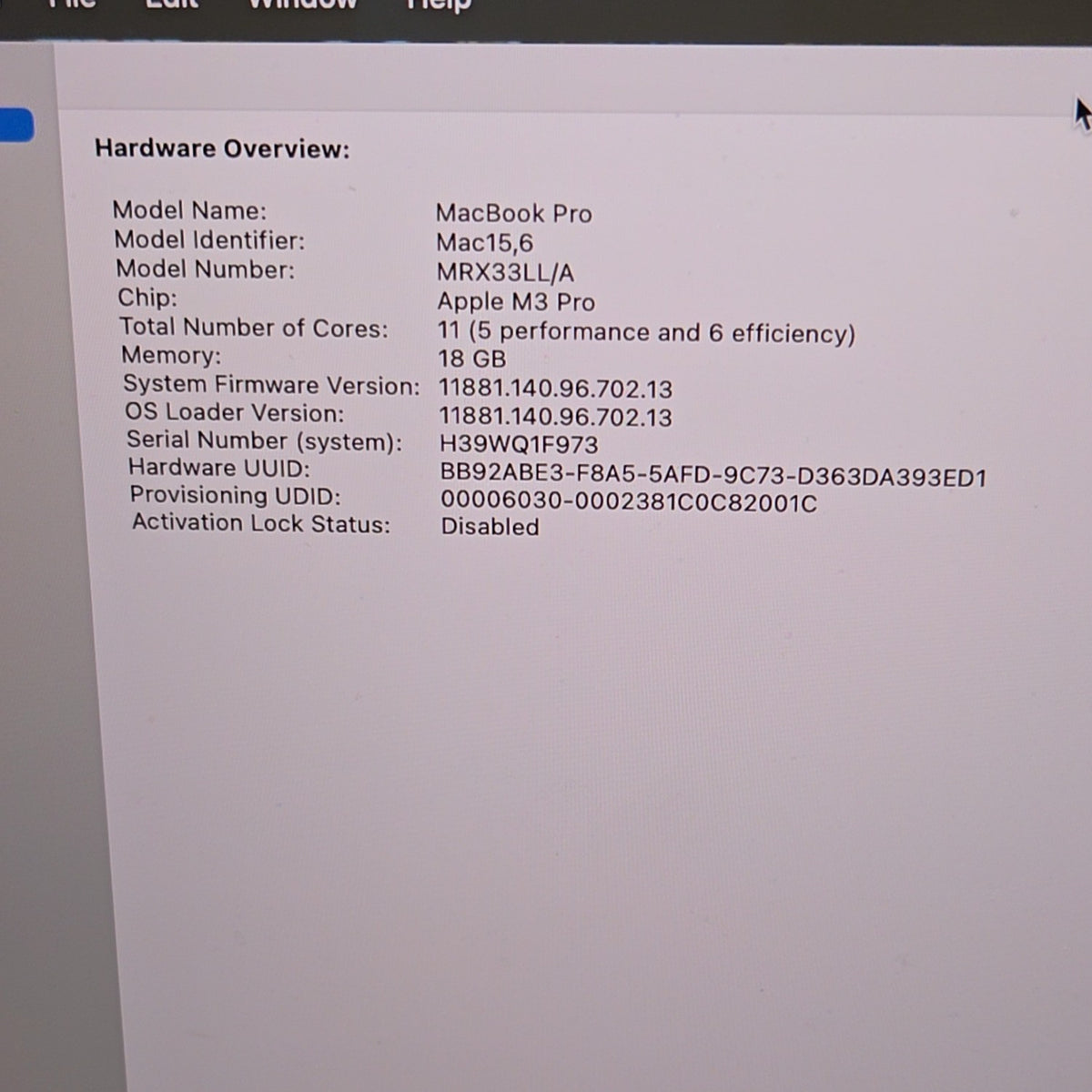The height and width of the screenshot is (1092, 1092).
Task: Click the "MacBook Pro" model name value
Action: pos(514,214)
